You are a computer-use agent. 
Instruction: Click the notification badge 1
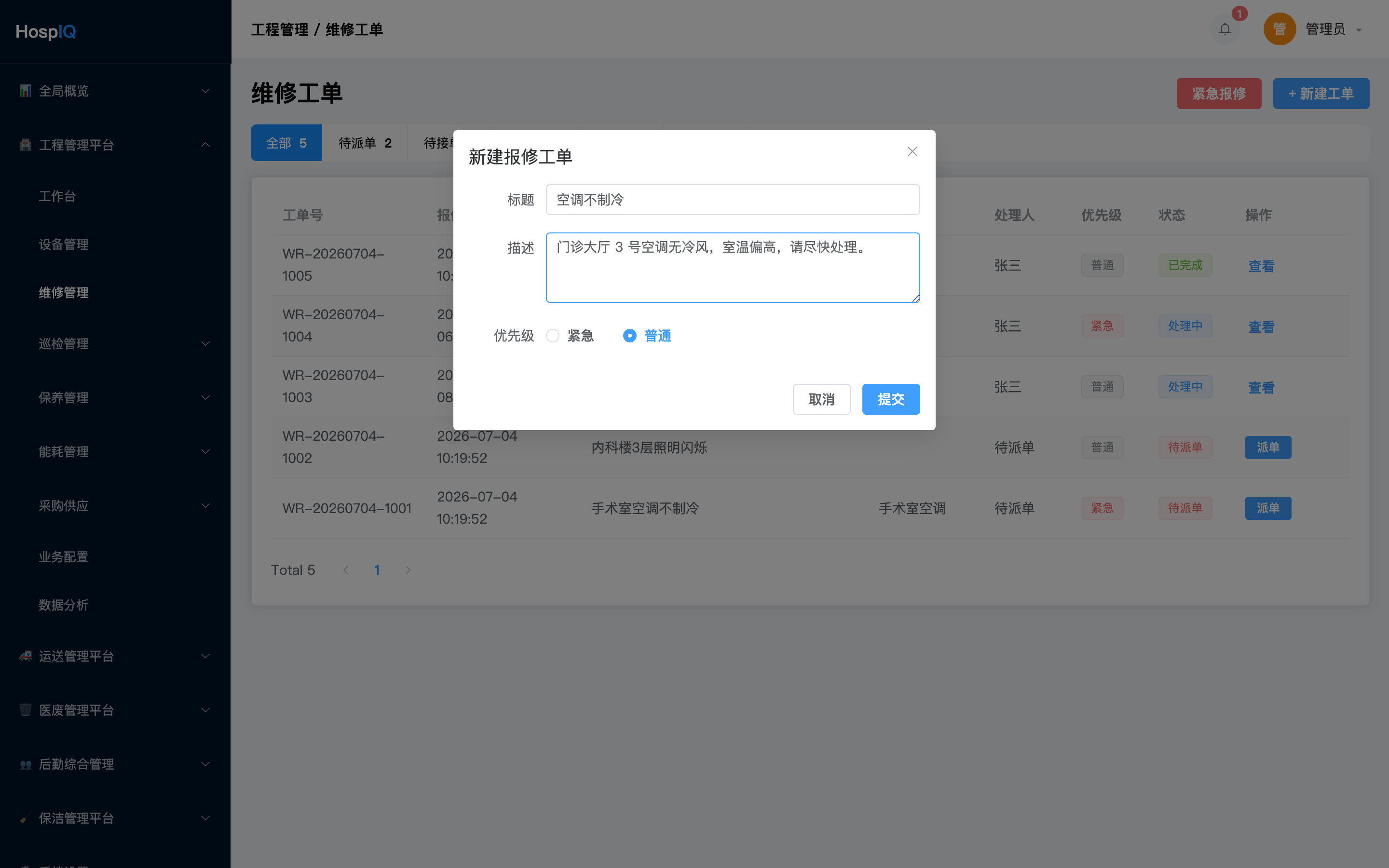coord(1239,14)
